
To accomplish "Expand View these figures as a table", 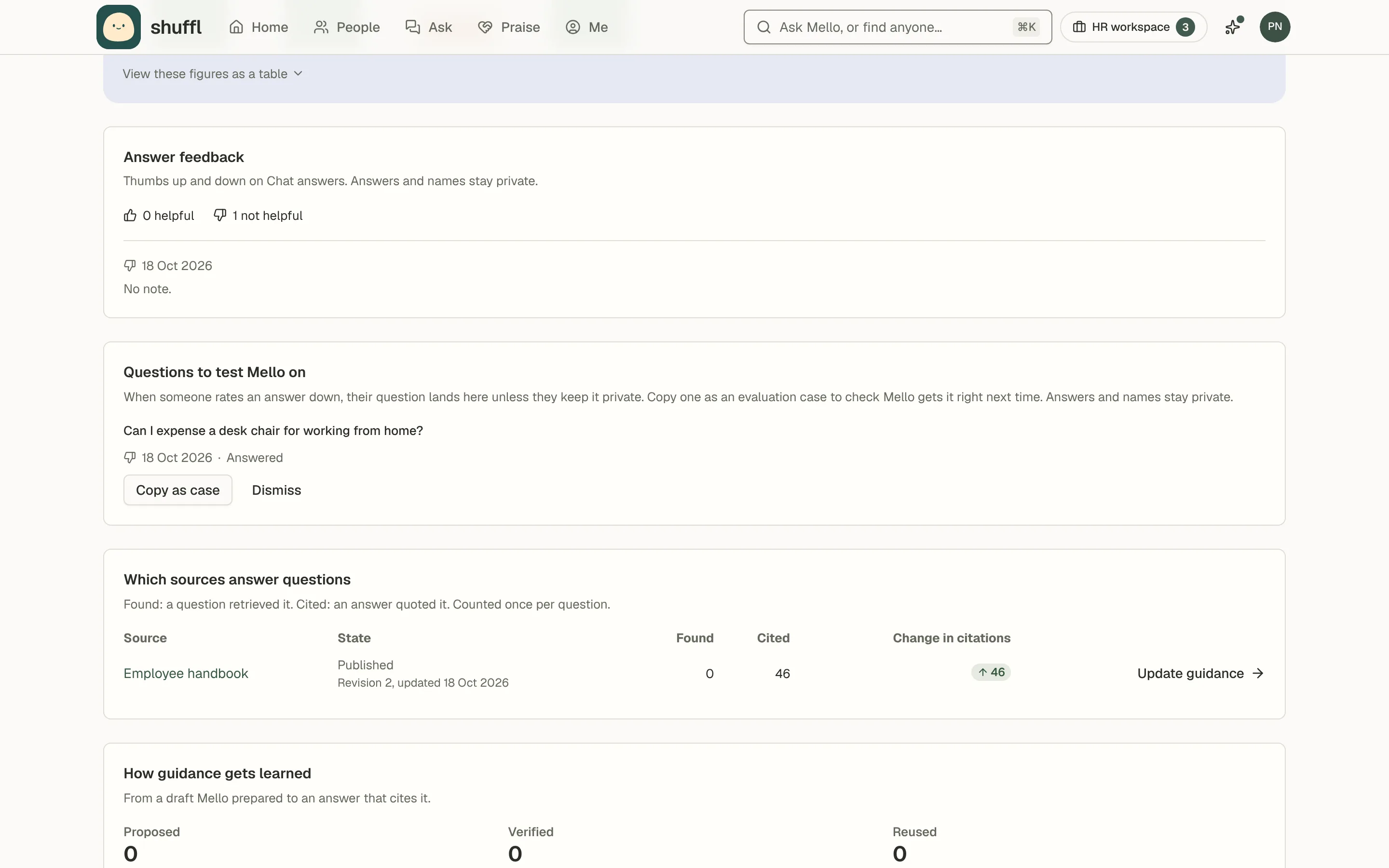I will (212, 73).
